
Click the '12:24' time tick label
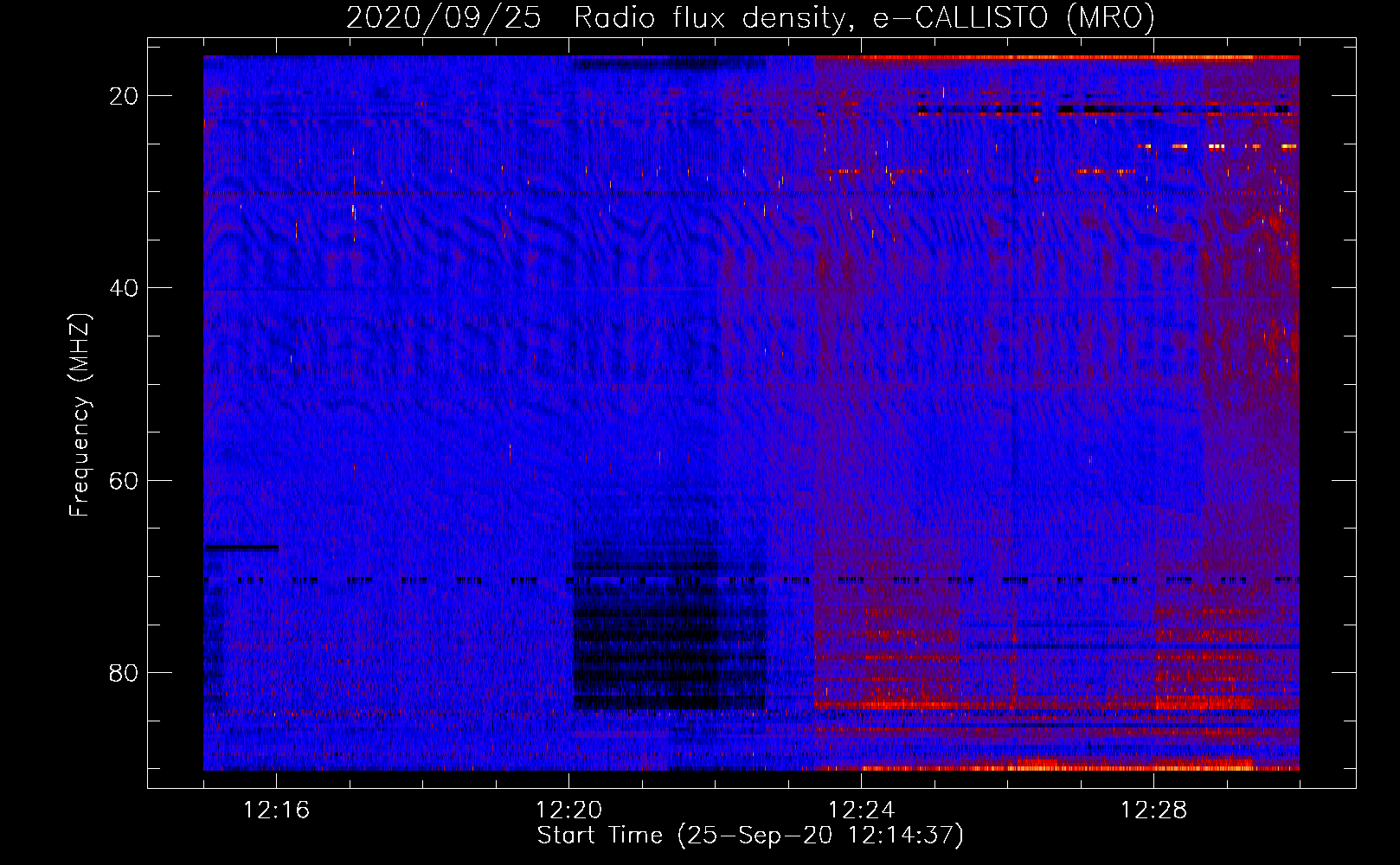[x=861, y=811]
